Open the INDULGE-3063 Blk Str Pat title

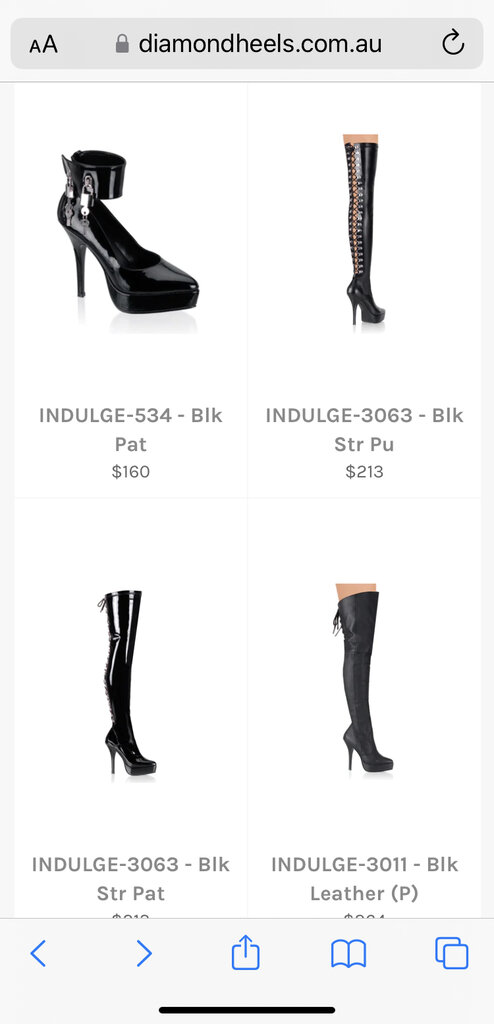tap(131, 878)
